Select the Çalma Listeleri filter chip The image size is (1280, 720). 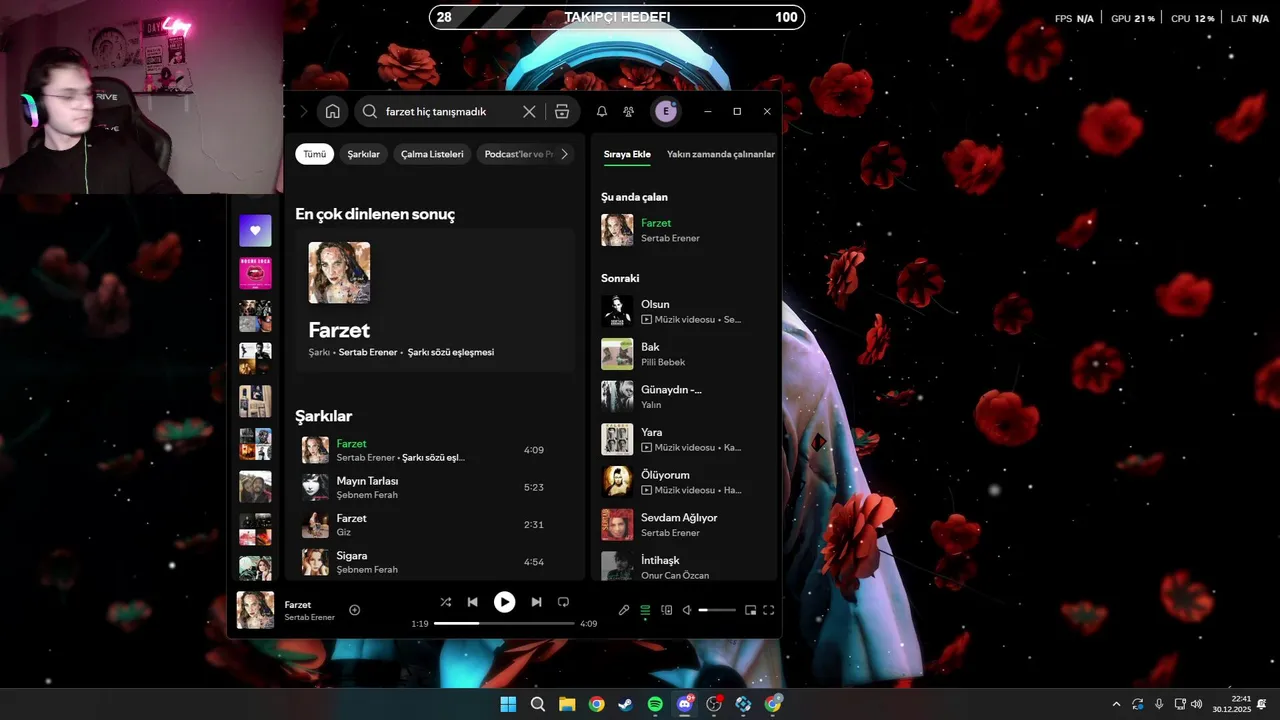click(x=432, y=154)
